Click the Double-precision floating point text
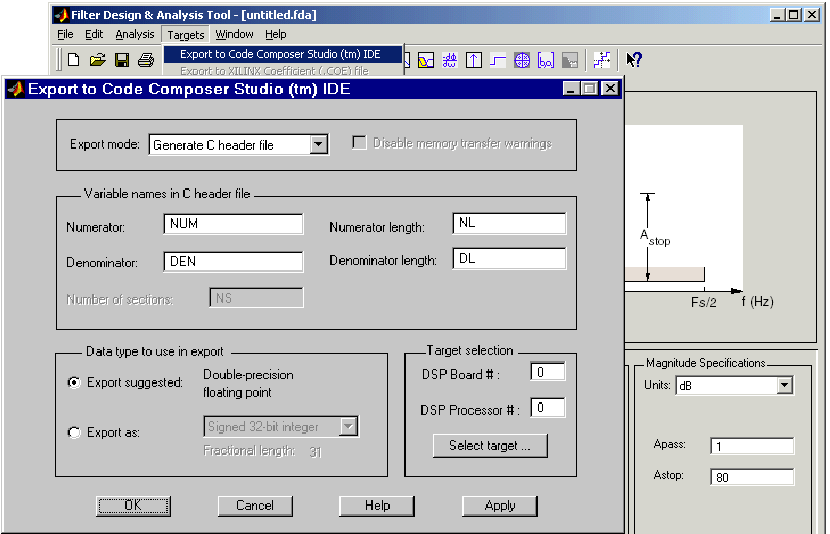This screenshot has width=830, height=534. (x=248, y=383)
